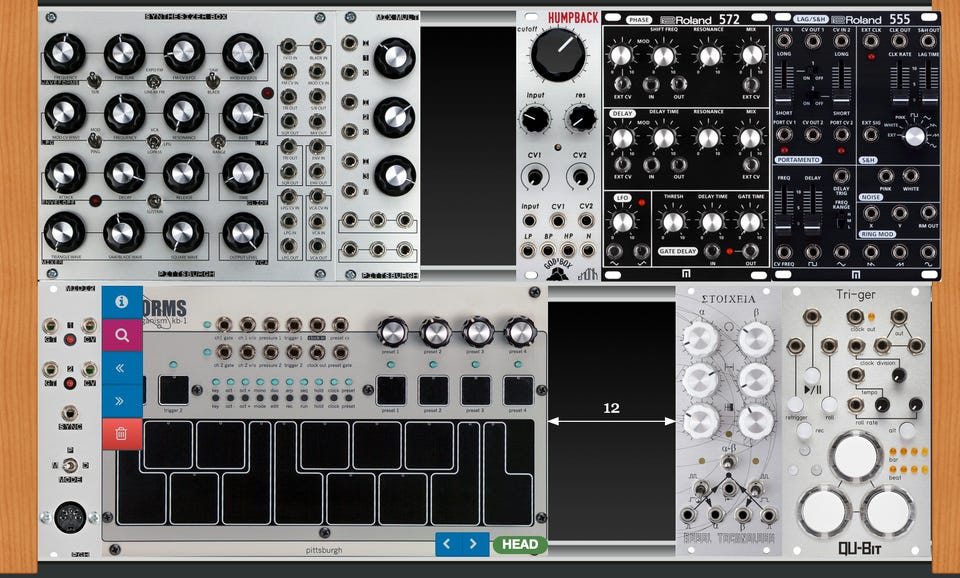This screenshot has width=960, height=578.
Task: Click the Roland 572 GATE TIME knob
Action: pyautogui.click(x=750, y=222)
